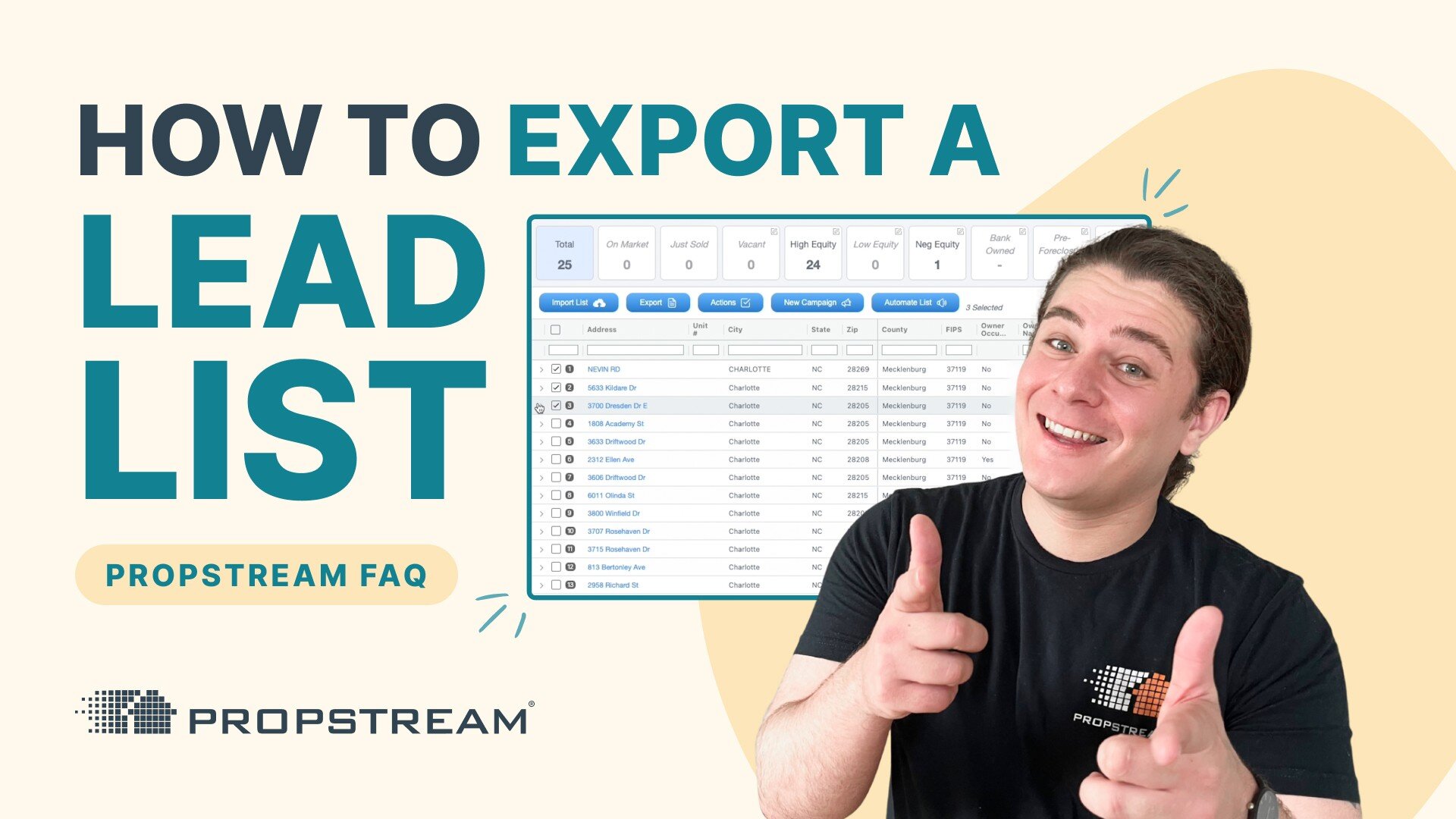Click the Actions icon button
Screen dimensions: 1456x819
point(729,303)
